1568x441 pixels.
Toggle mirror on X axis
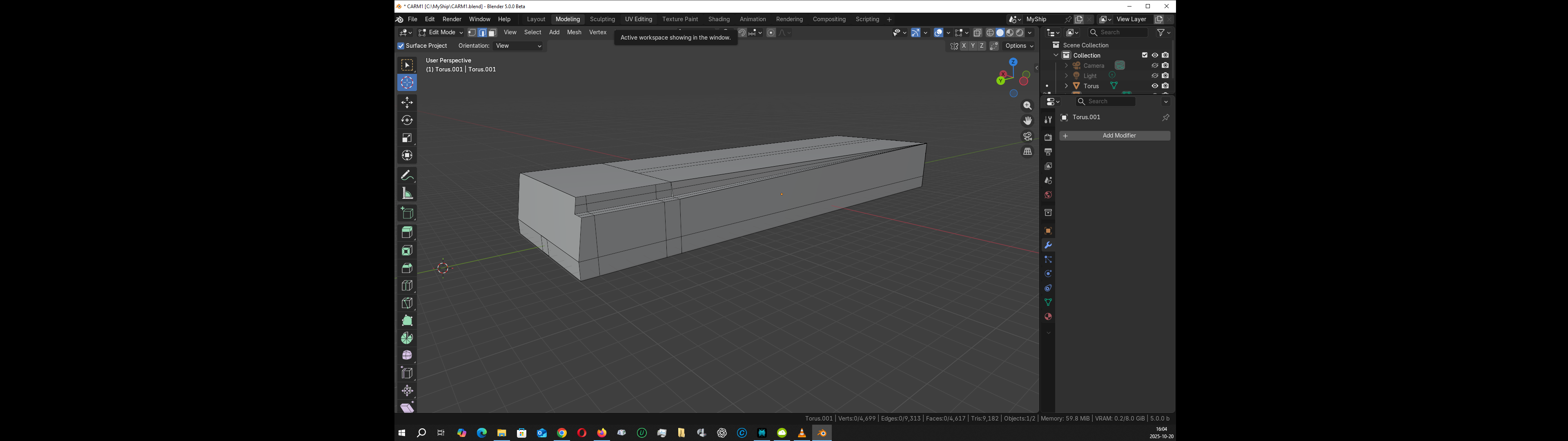point(964,46)
